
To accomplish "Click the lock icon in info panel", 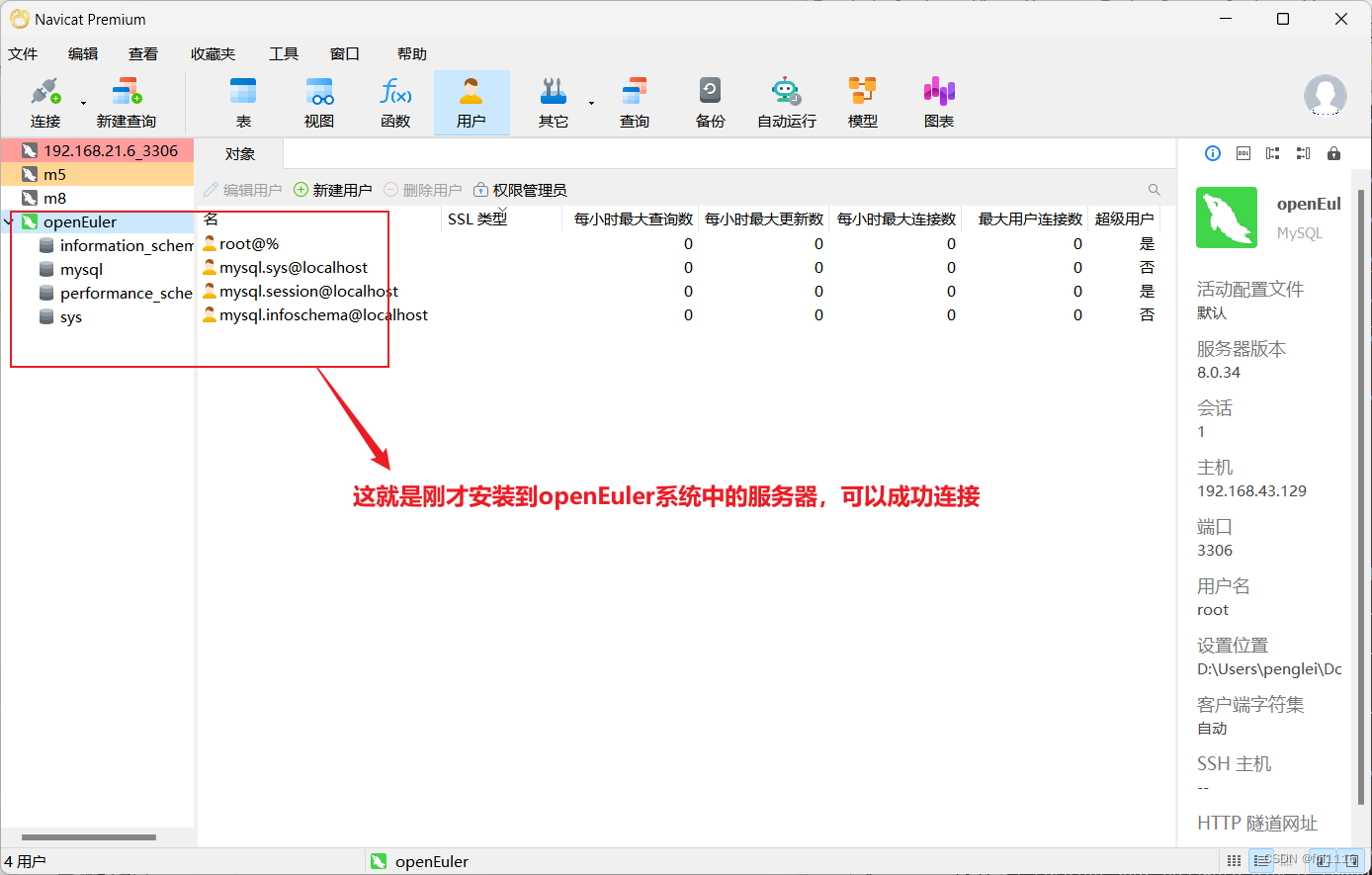I will coord(1333,153).
